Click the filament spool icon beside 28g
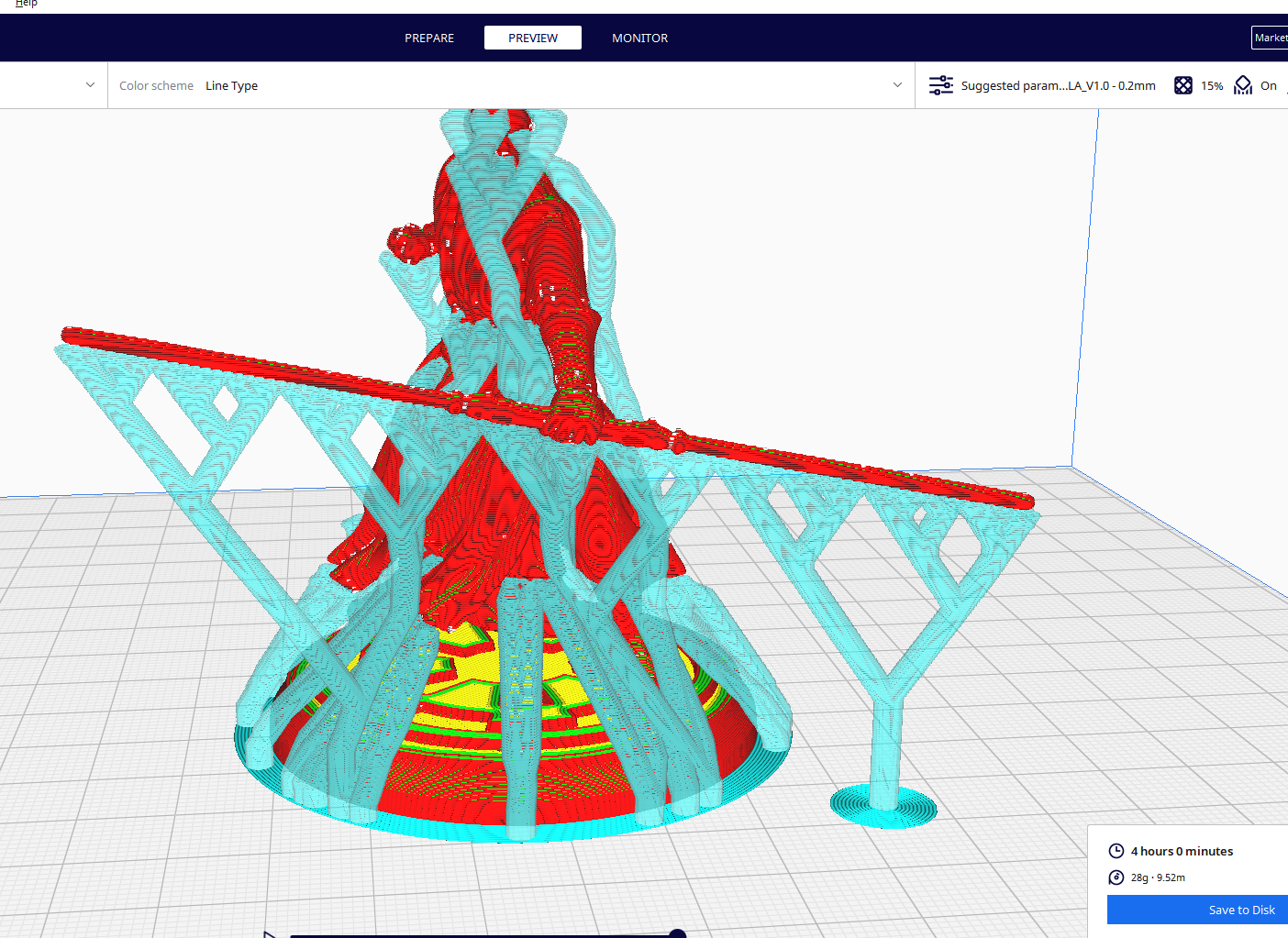 pyautogui.click(x=1116, y=877)
